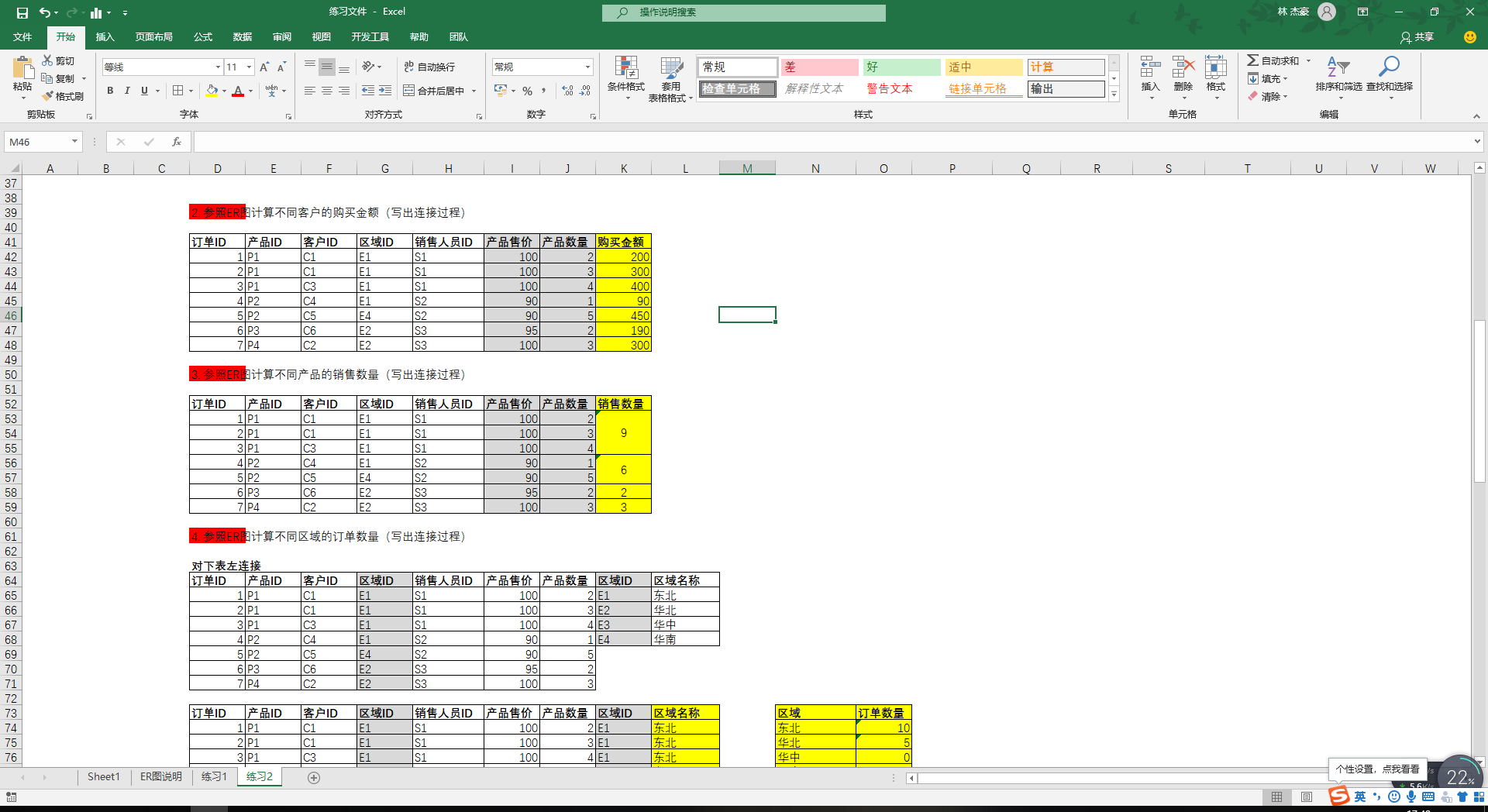
Task: Apply the 差 cell style
Action: pyautogui.click(x=820, y=67)
